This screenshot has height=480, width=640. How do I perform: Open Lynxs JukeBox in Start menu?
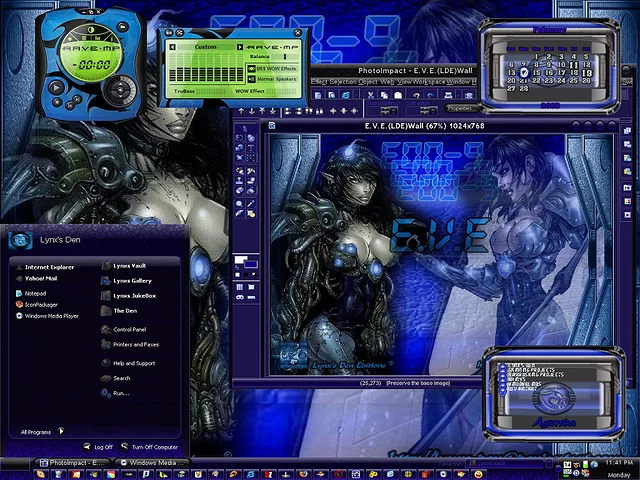tap(129, 296)
